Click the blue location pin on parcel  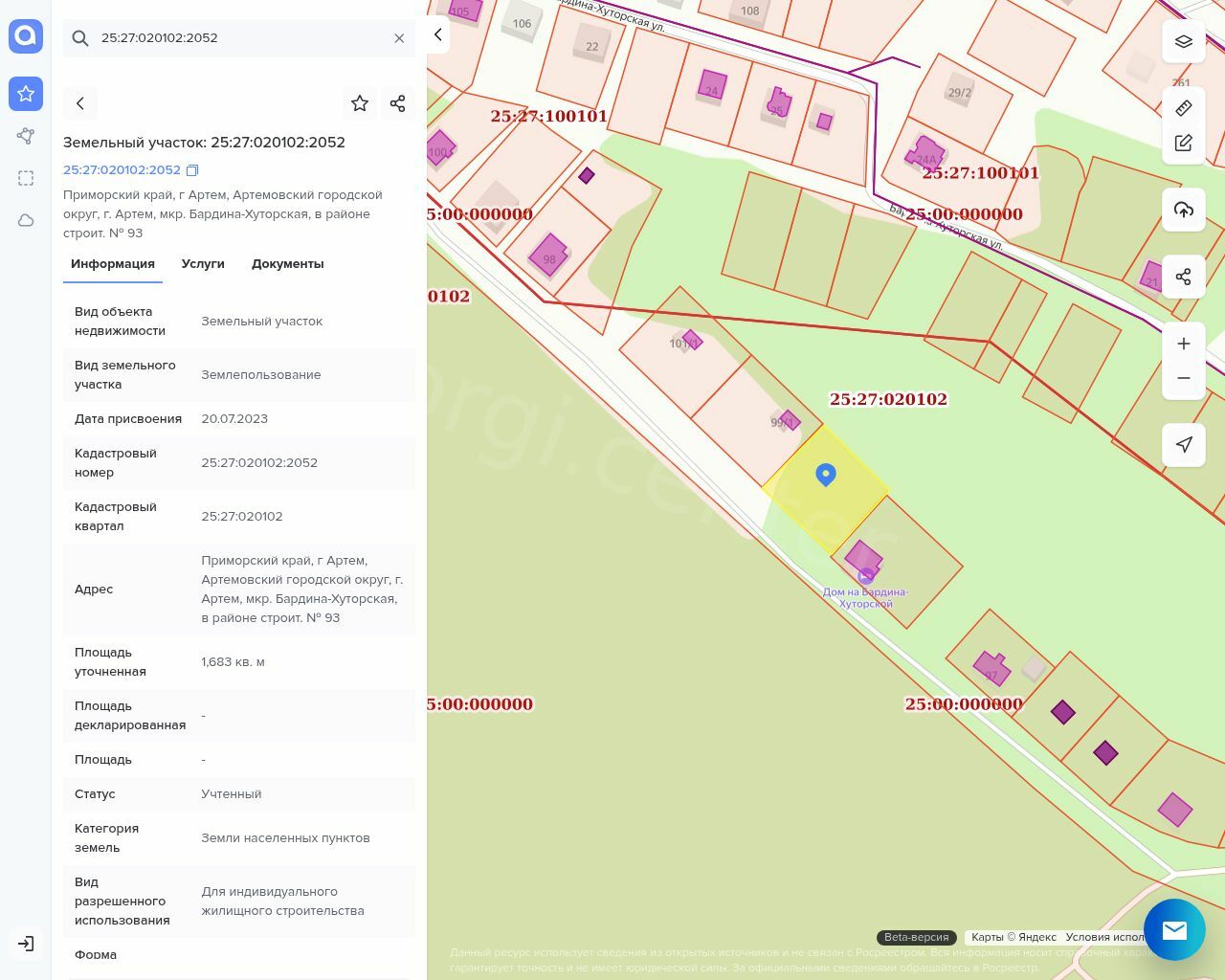(826, 475)
